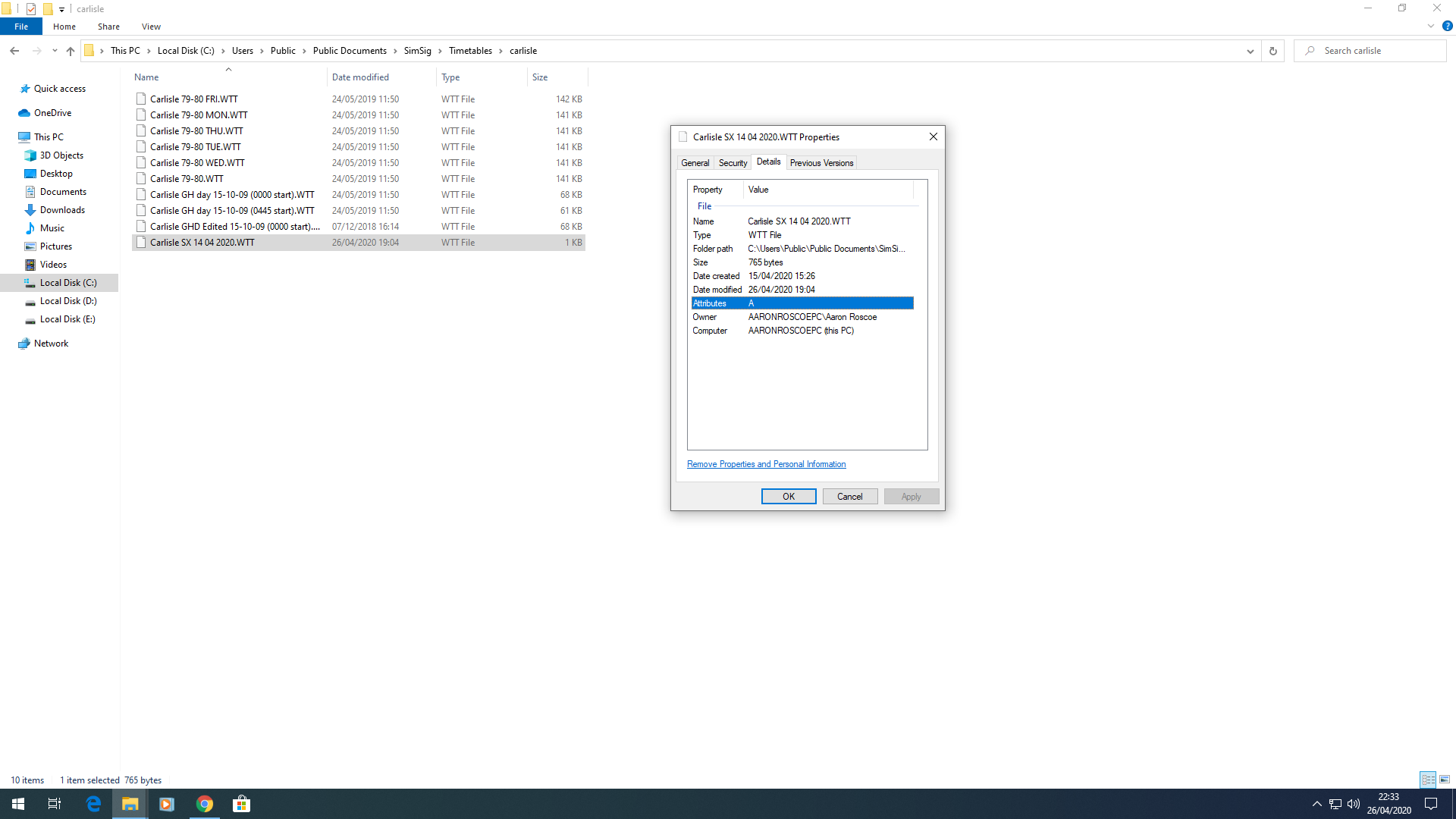This screenshot has width=1456, height=819.
Task: Launch Google Chrome from taskbar
Action: [x=205, y=804]
